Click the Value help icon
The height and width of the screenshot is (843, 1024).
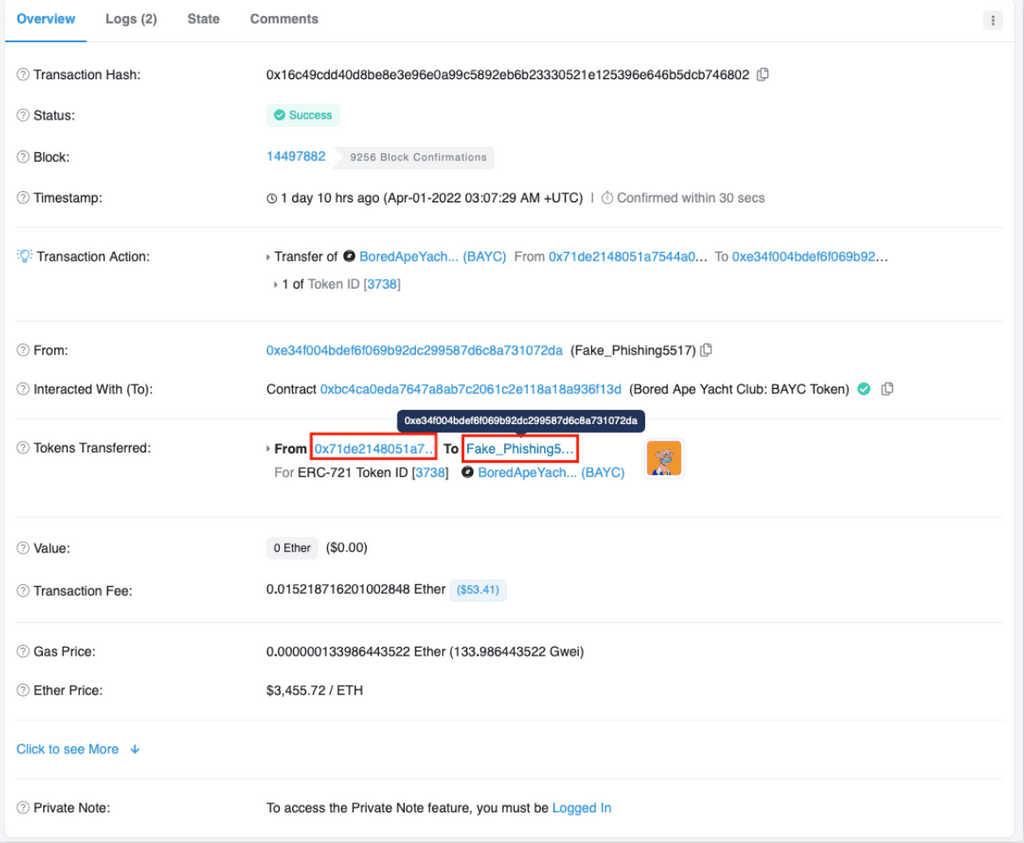coord(23,548)
